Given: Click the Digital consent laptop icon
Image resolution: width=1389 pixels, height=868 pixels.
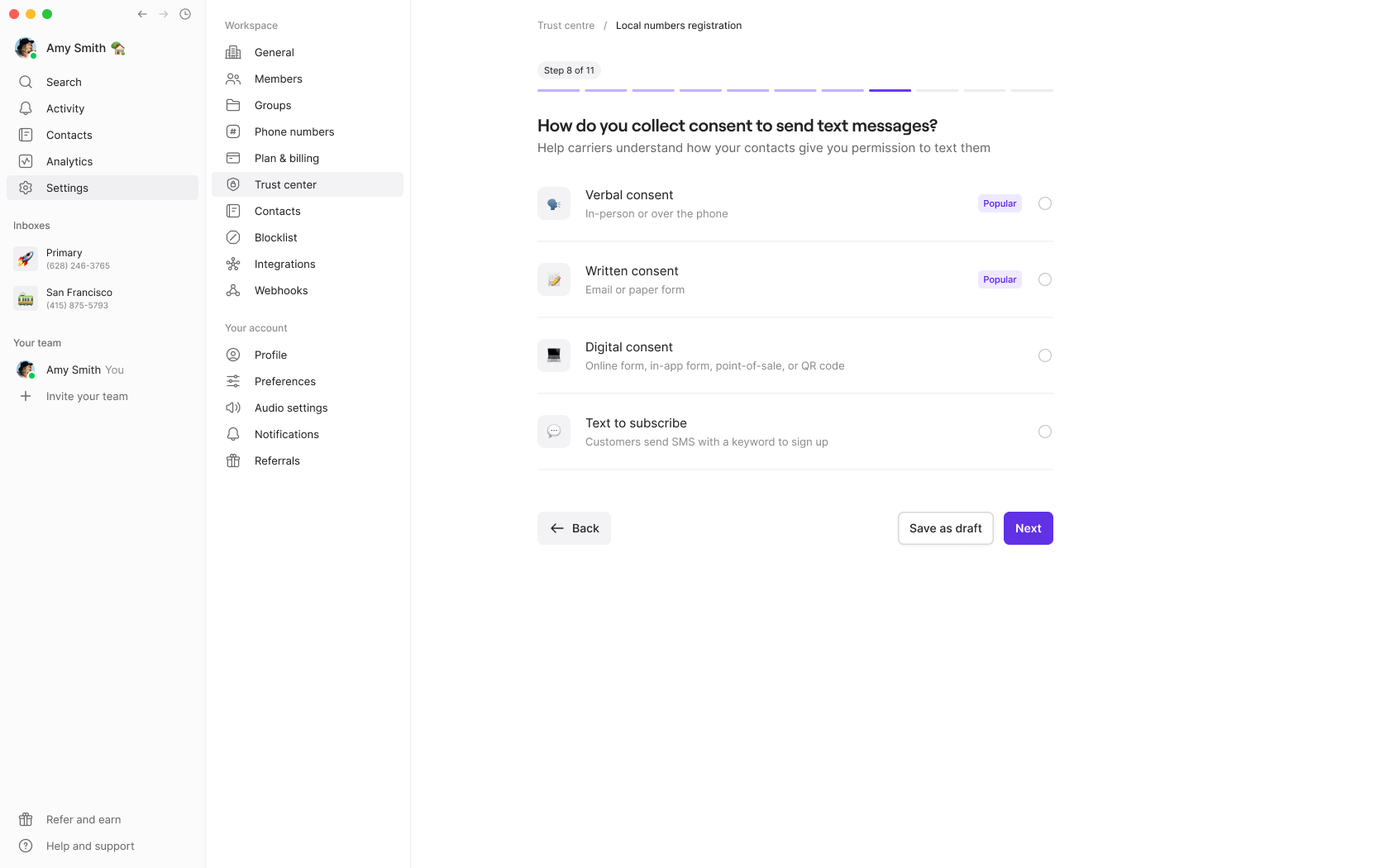Looking at the screenshot, I should [x=554, y=355].
